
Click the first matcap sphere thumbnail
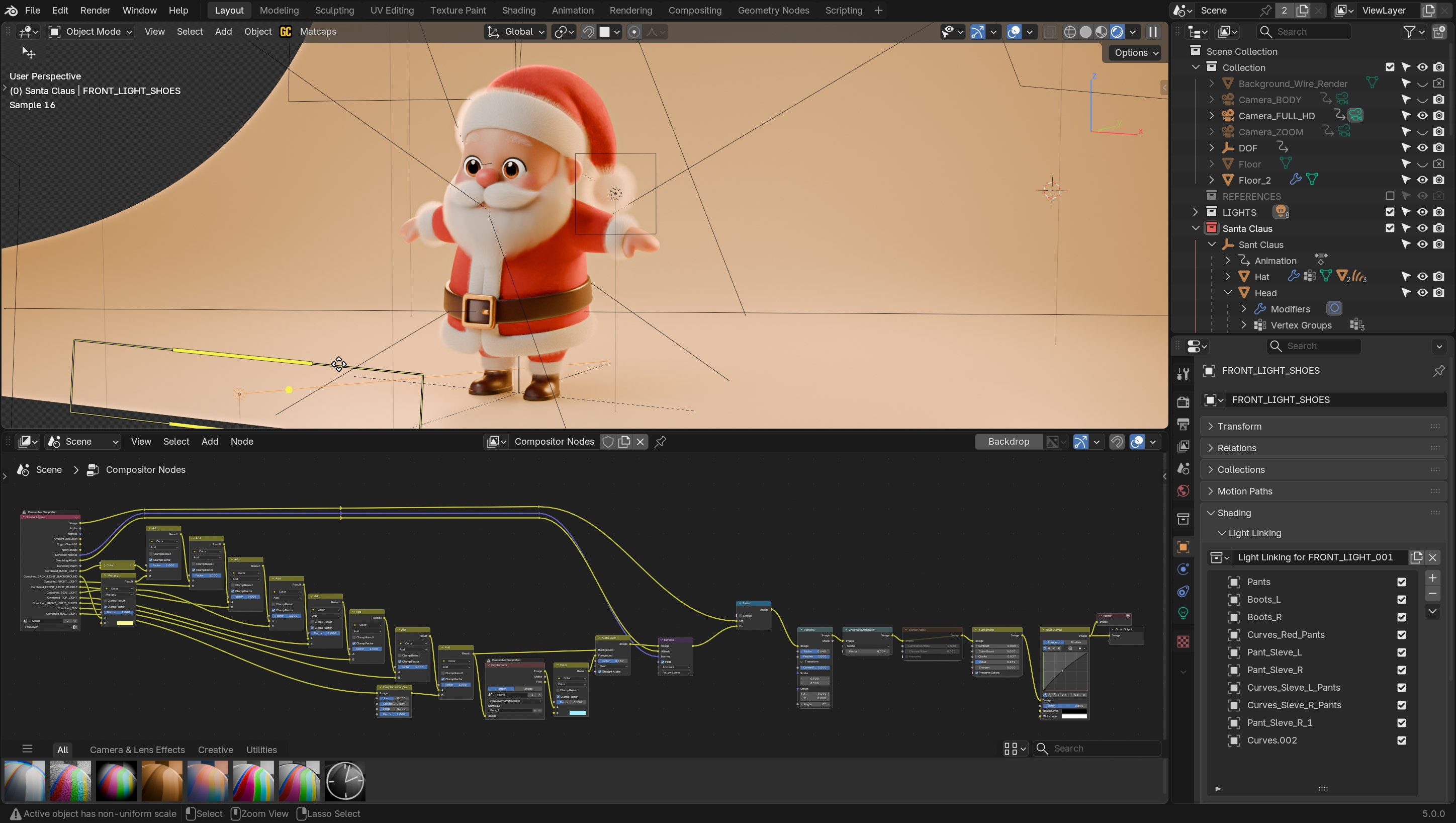25,781
